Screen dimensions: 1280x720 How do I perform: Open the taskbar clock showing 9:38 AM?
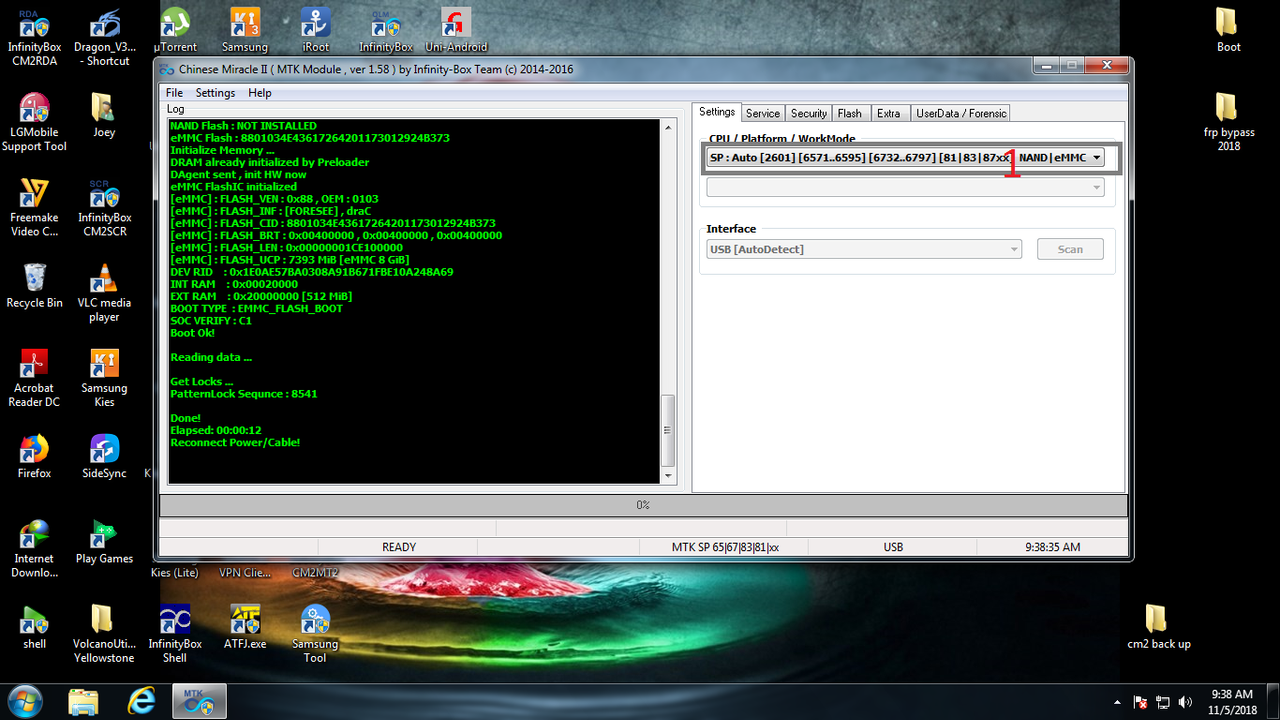click(x=1231, y=702)
